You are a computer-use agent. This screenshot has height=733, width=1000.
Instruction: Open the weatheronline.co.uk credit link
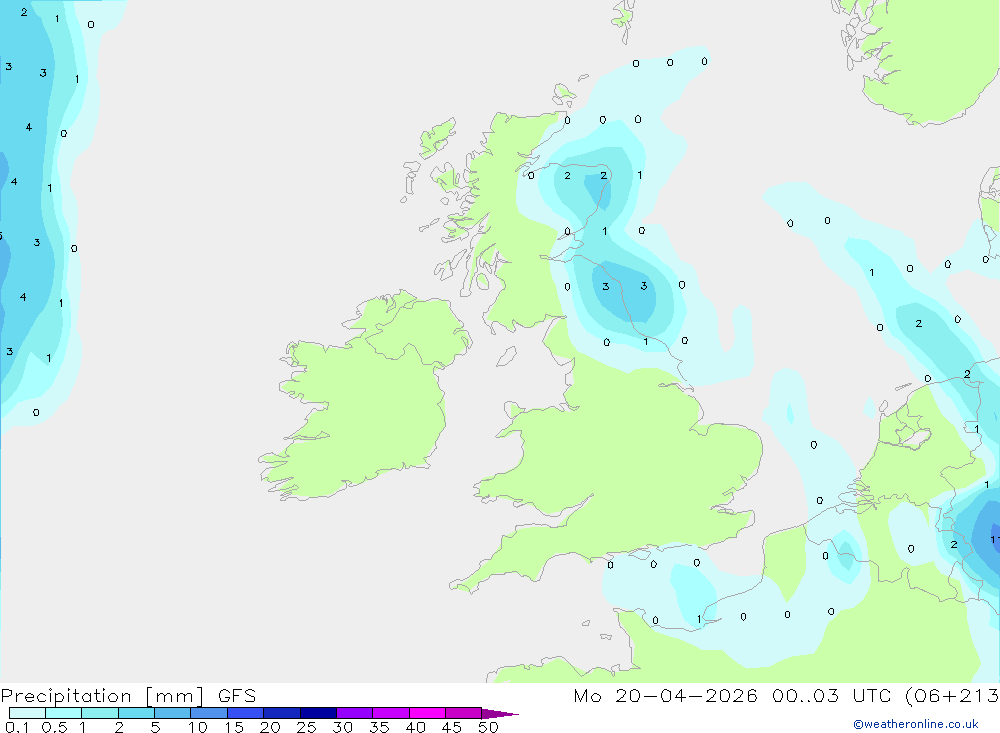click(x=916, y=724)
